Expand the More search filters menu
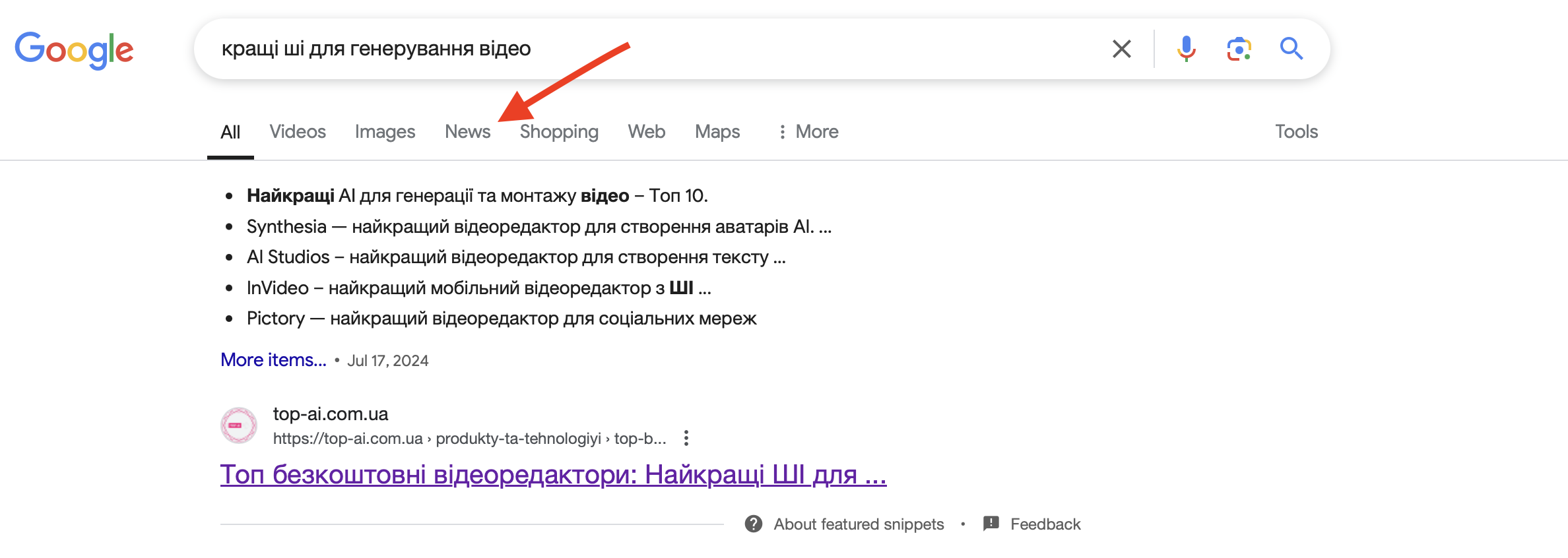The height and width of the screenshot is (558, 1568). (x=808, y=132)
